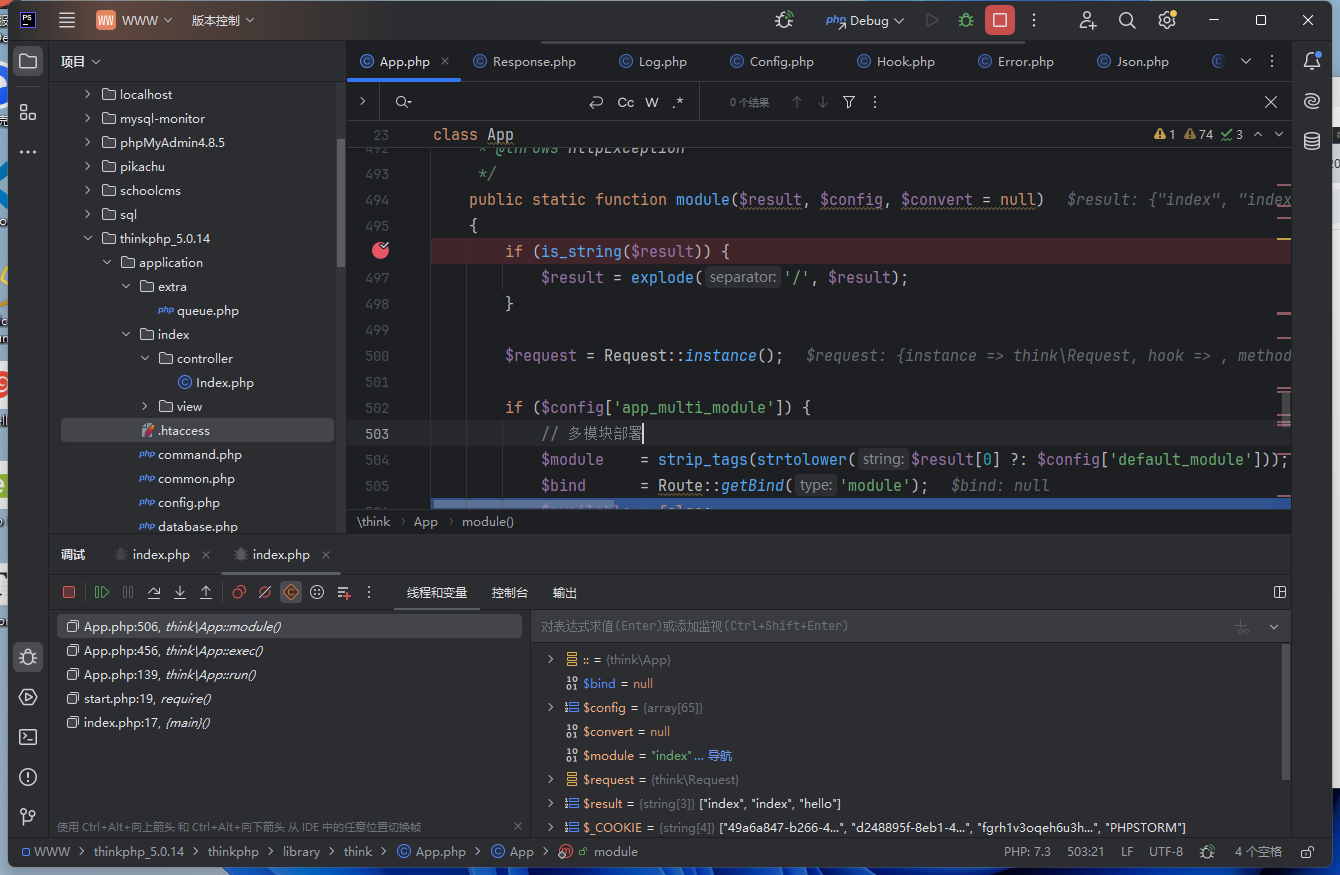This screenshot has height=875, width=1340.
Task: Open the Database tool window
Action: (x=1312, y=141)
